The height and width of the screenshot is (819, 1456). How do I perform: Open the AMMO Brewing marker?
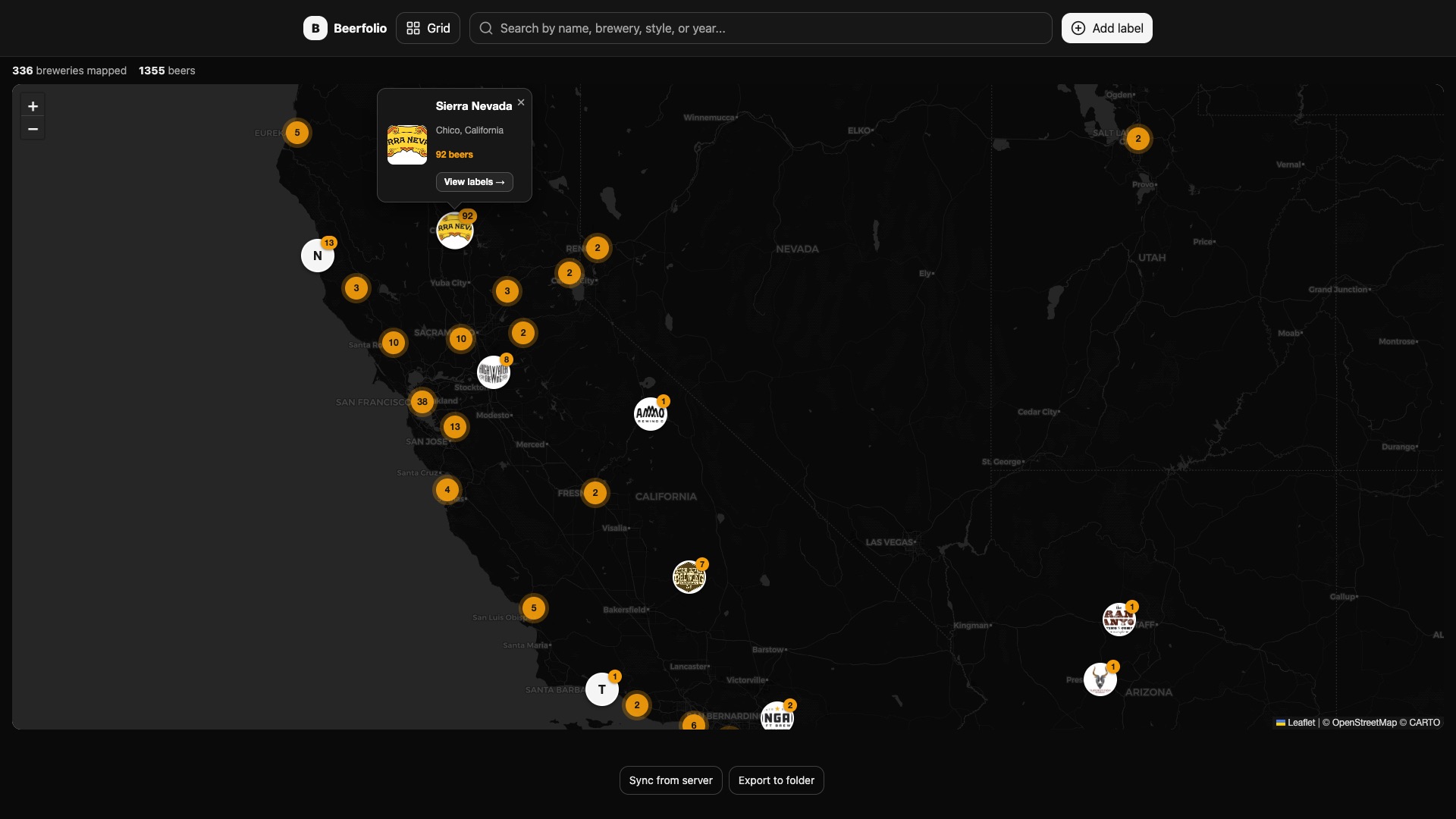(651, 414)
